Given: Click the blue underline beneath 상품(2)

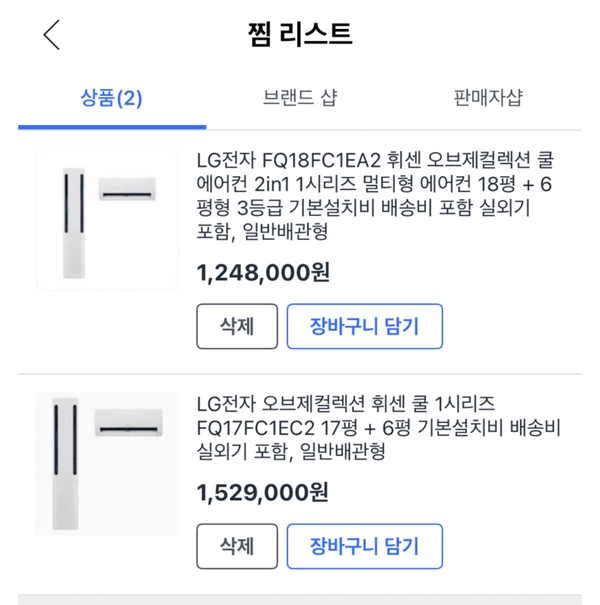Looking at the screenshot, I should 111,127.
